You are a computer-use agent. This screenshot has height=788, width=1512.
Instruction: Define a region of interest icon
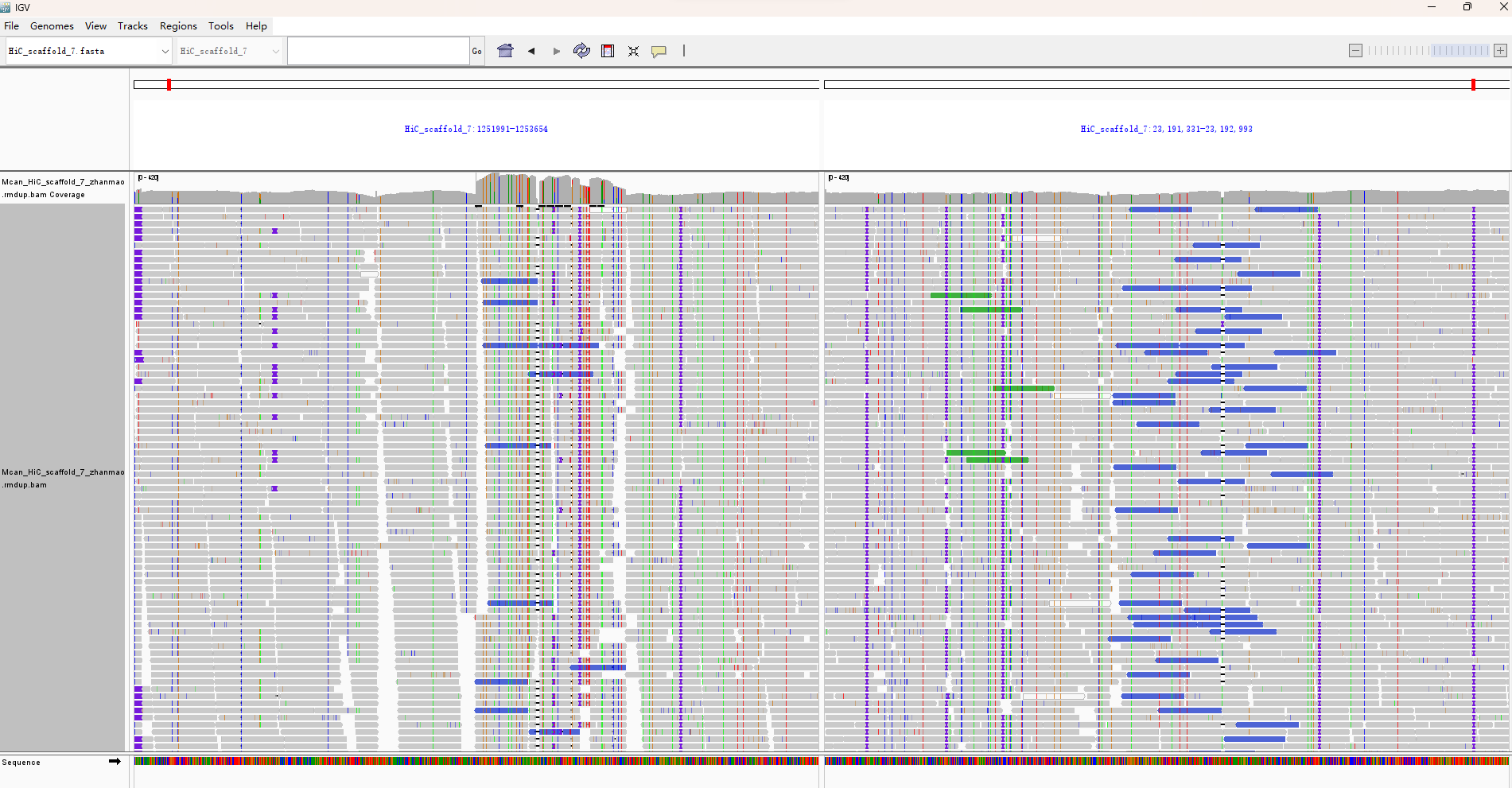coord(608,51)
